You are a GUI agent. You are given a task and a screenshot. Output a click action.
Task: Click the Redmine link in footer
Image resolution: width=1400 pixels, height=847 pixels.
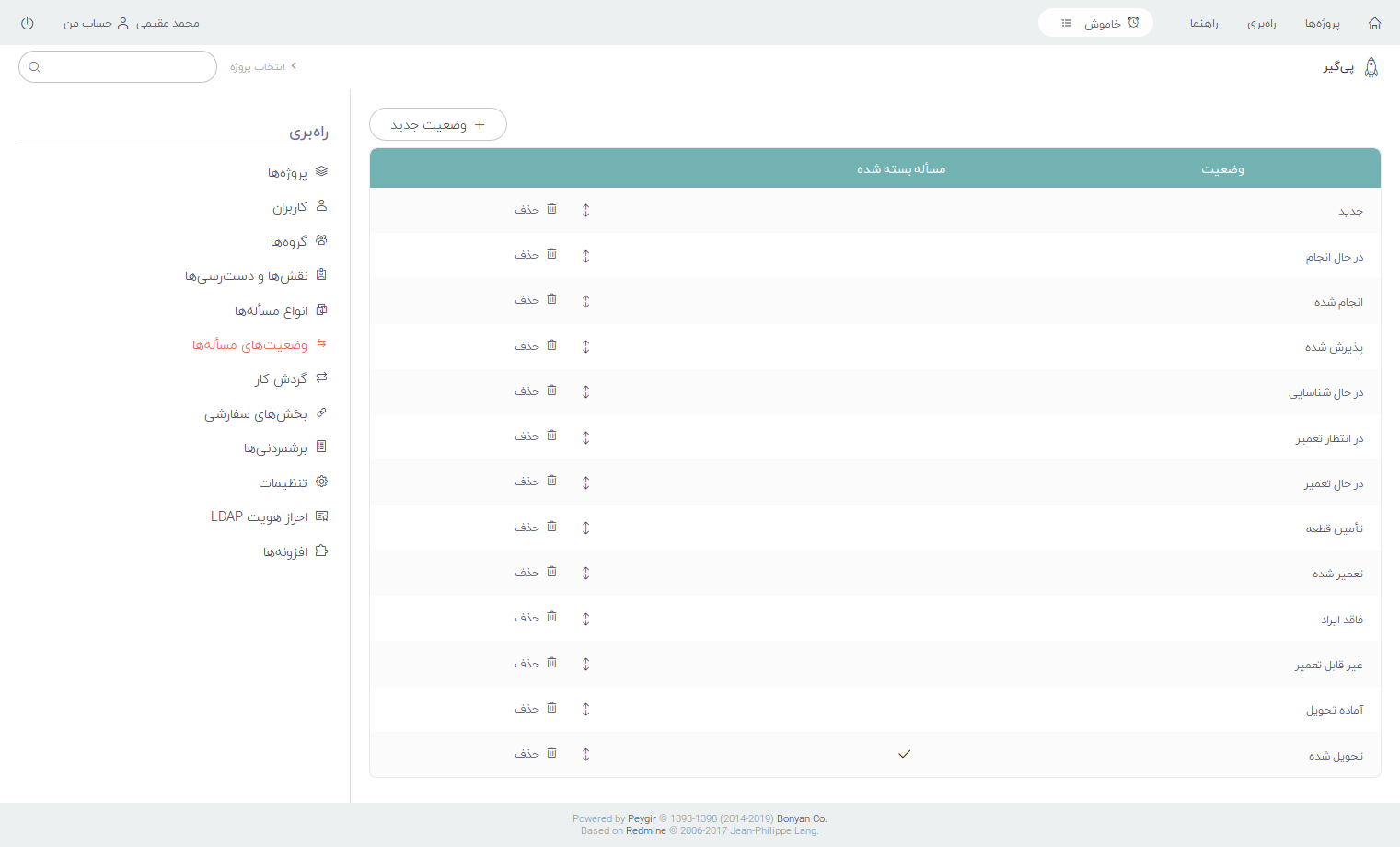pos(645,830)
